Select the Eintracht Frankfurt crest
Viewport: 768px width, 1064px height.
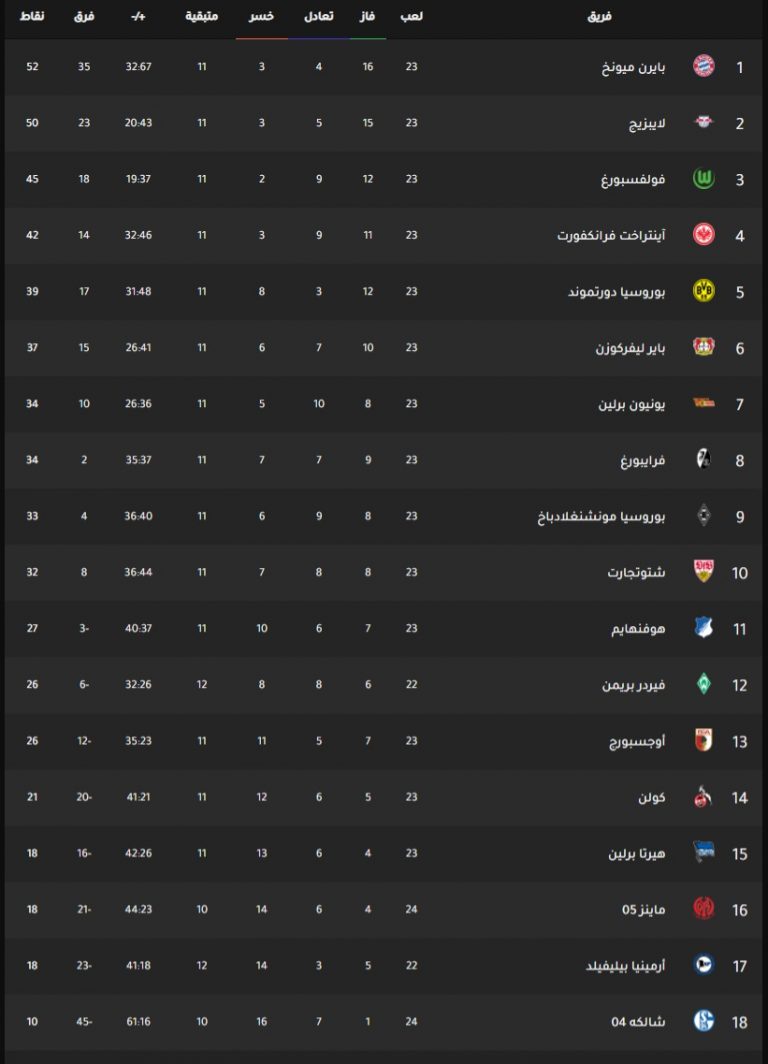click(704, 235)
